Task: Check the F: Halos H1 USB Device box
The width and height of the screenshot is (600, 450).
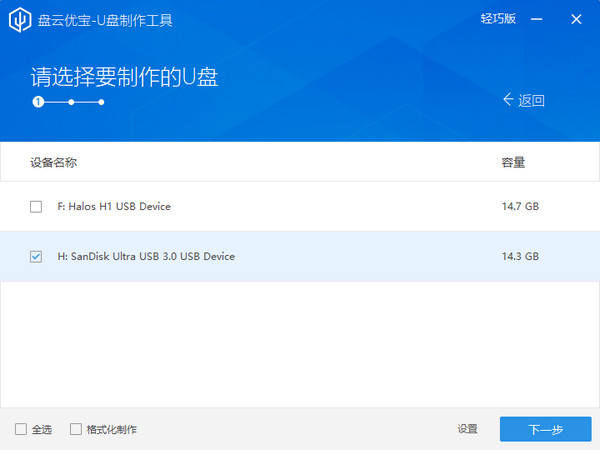Action: [36, 207]
